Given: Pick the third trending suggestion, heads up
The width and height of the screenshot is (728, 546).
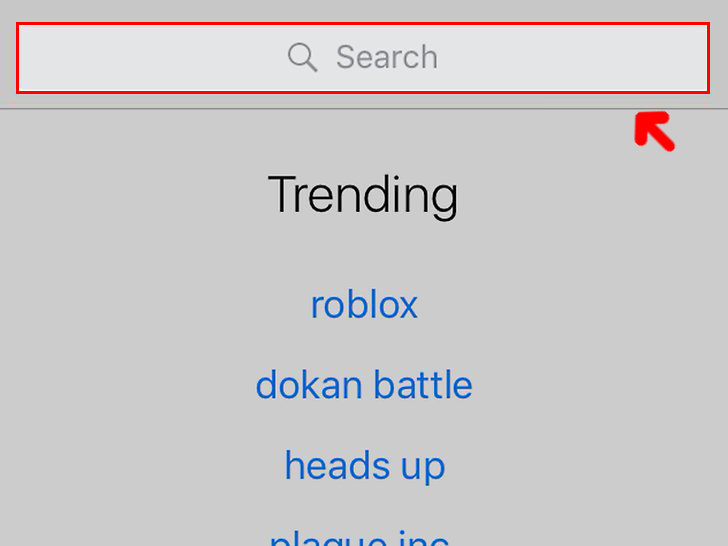Looking at the screenshot, I should (365, 466).
